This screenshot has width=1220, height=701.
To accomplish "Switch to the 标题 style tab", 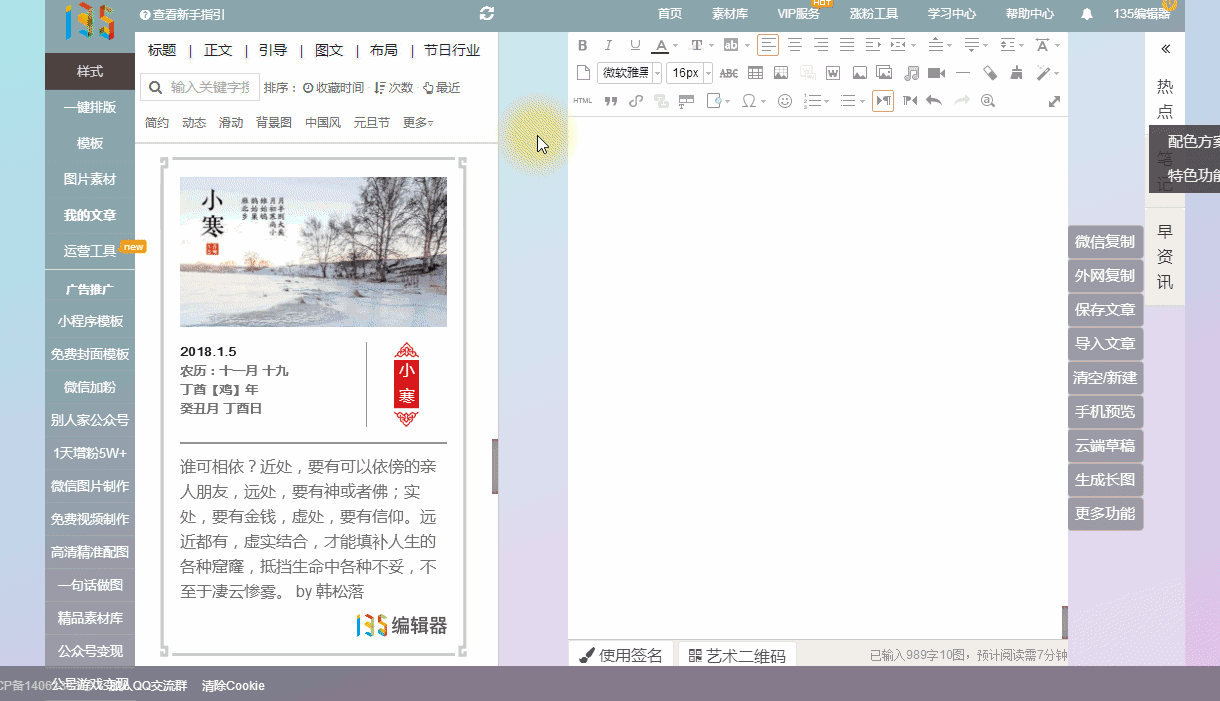I will 162,50.
